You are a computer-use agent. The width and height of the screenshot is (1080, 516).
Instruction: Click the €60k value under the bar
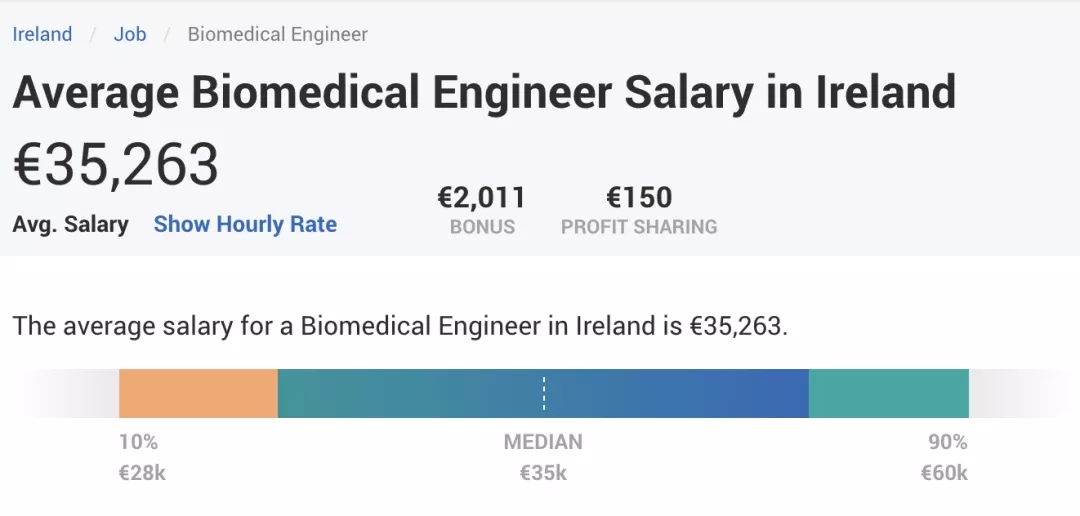pos(944,473)
